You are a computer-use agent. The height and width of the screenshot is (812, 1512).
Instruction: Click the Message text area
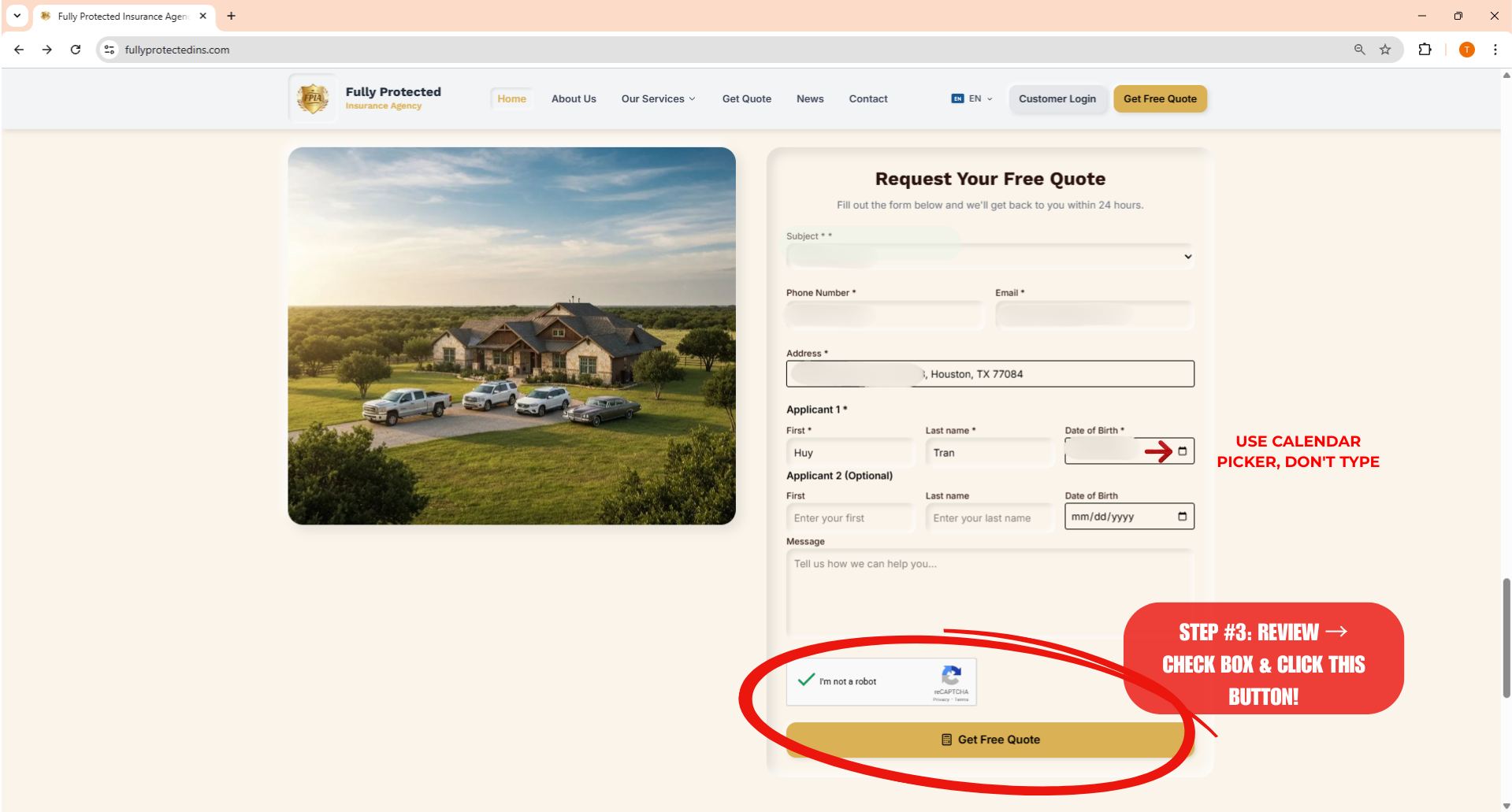[990, 592]
